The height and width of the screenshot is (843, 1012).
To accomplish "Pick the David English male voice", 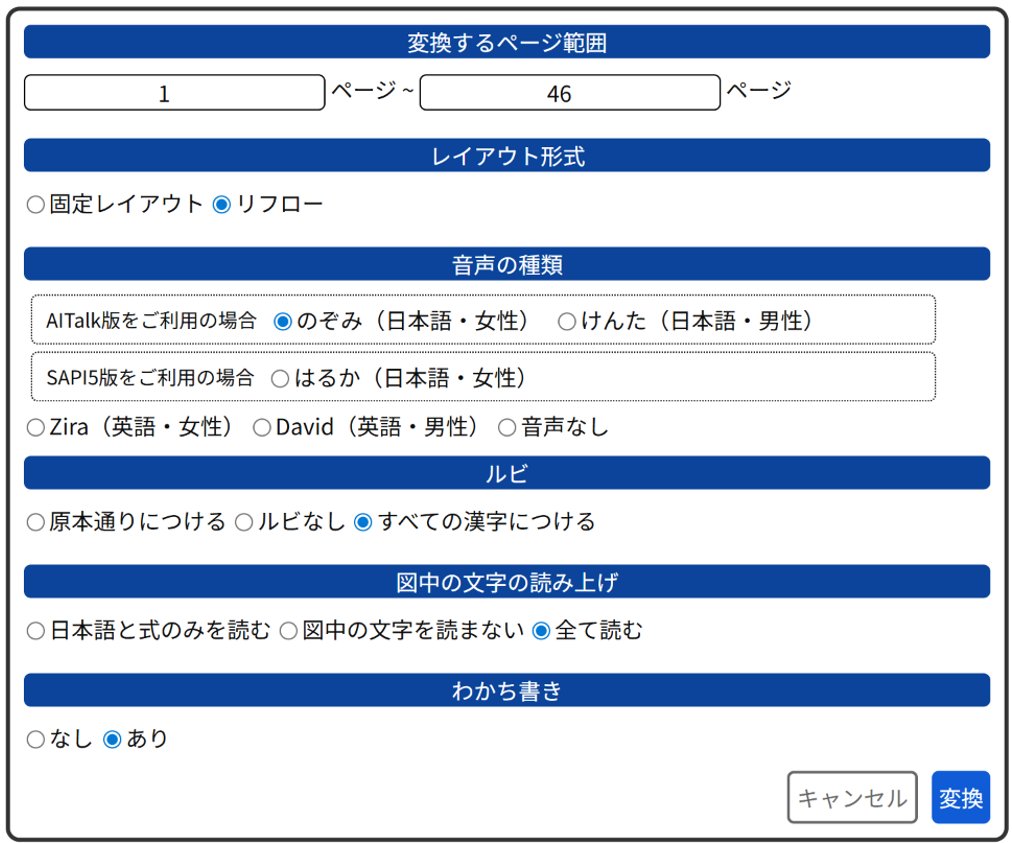I will 262,428.
